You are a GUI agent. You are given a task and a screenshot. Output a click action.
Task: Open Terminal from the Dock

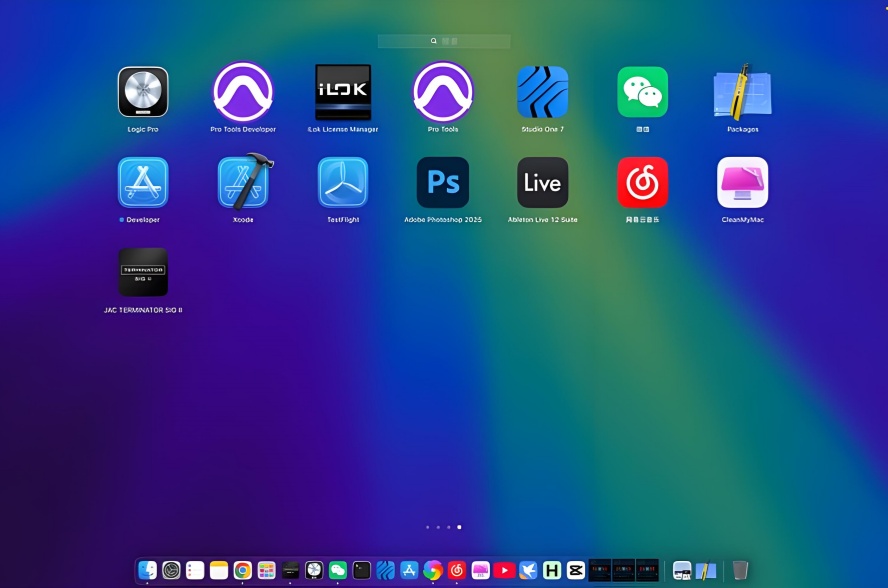[361, 570]
